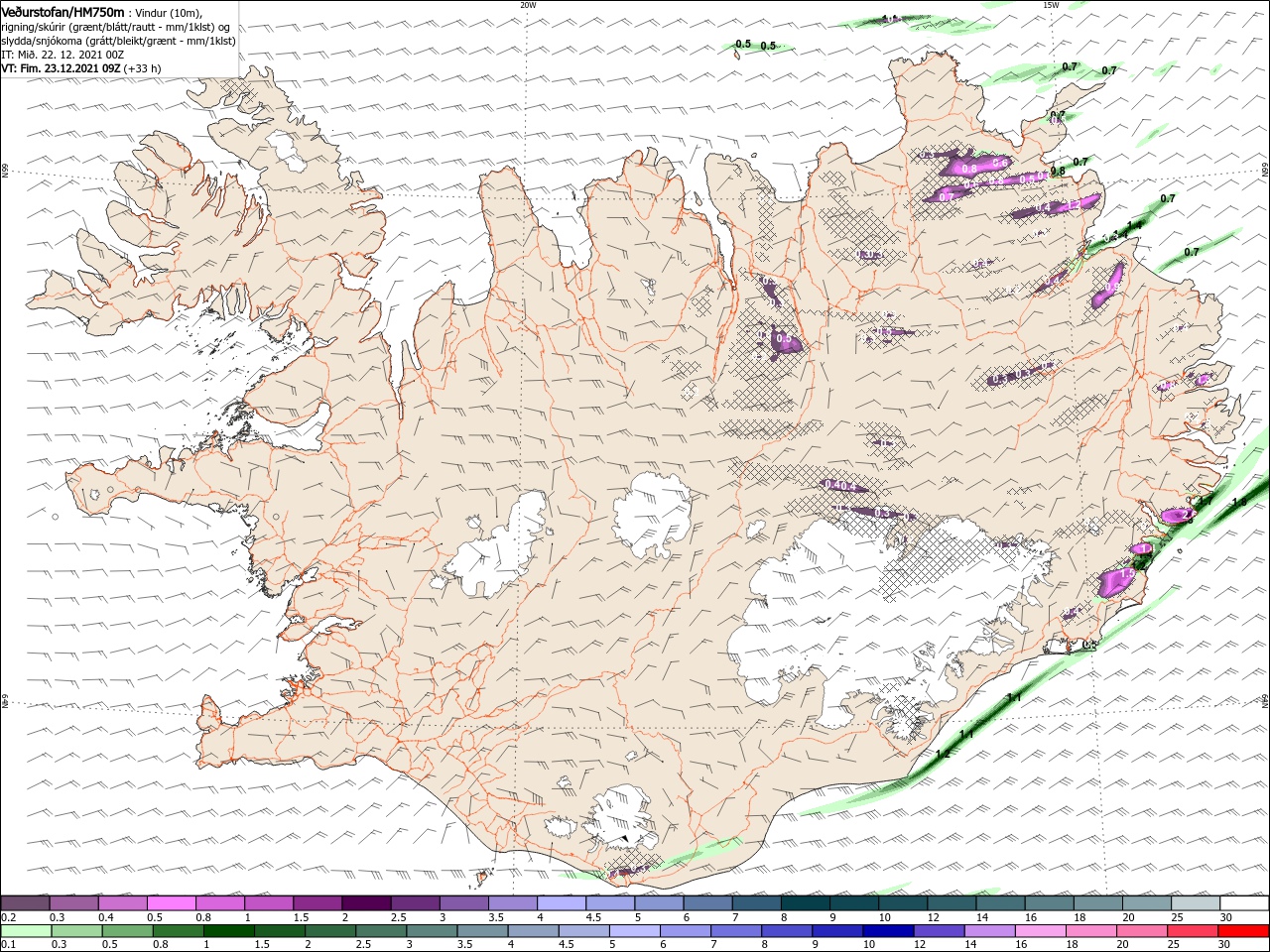Pick the light lavender 4 snow-scale swatch
This screenshot has height=952, width=1270.
[561, 903]
